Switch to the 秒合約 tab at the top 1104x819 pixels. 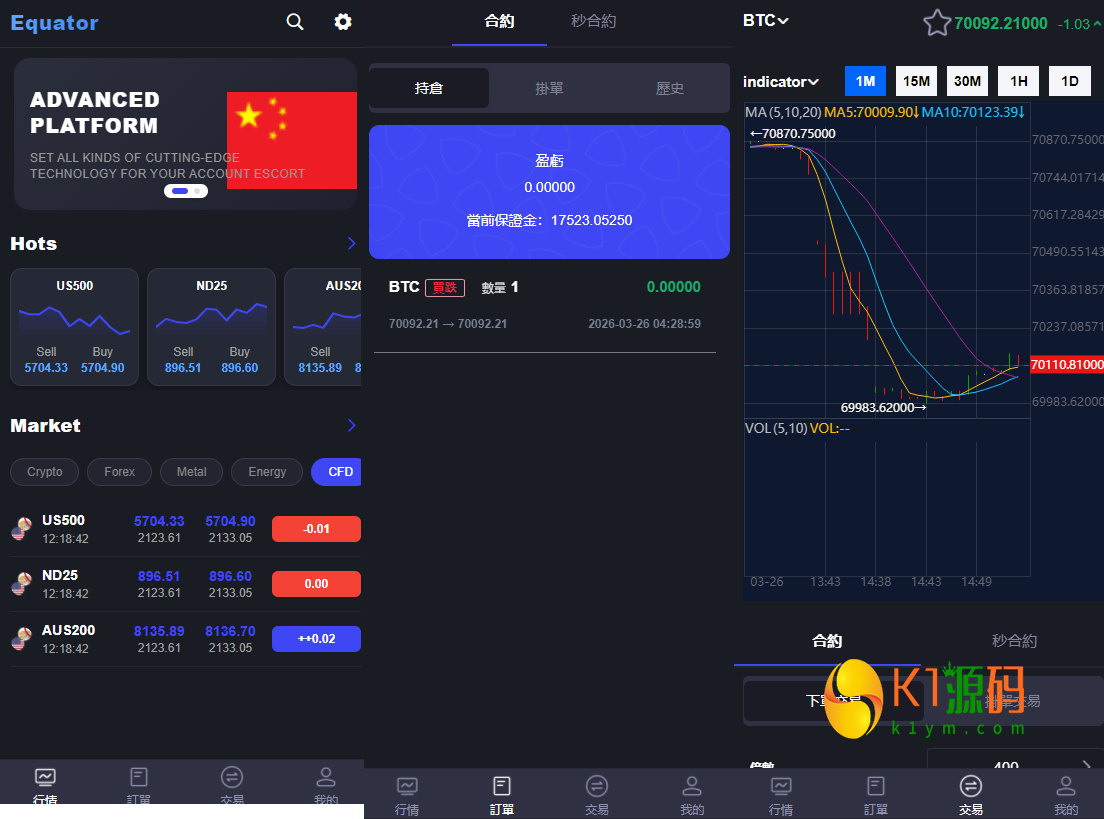(x=593, y=20)
